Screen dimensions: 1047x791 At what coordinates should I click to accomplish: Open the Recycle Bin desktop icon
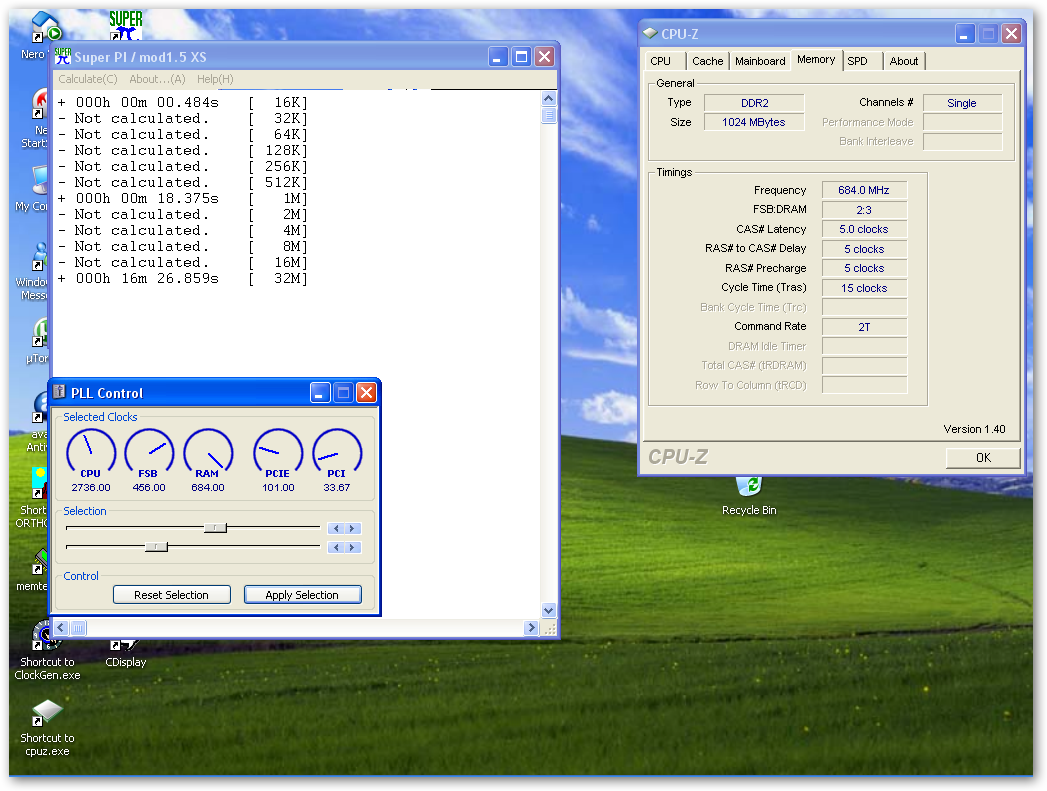749,496
